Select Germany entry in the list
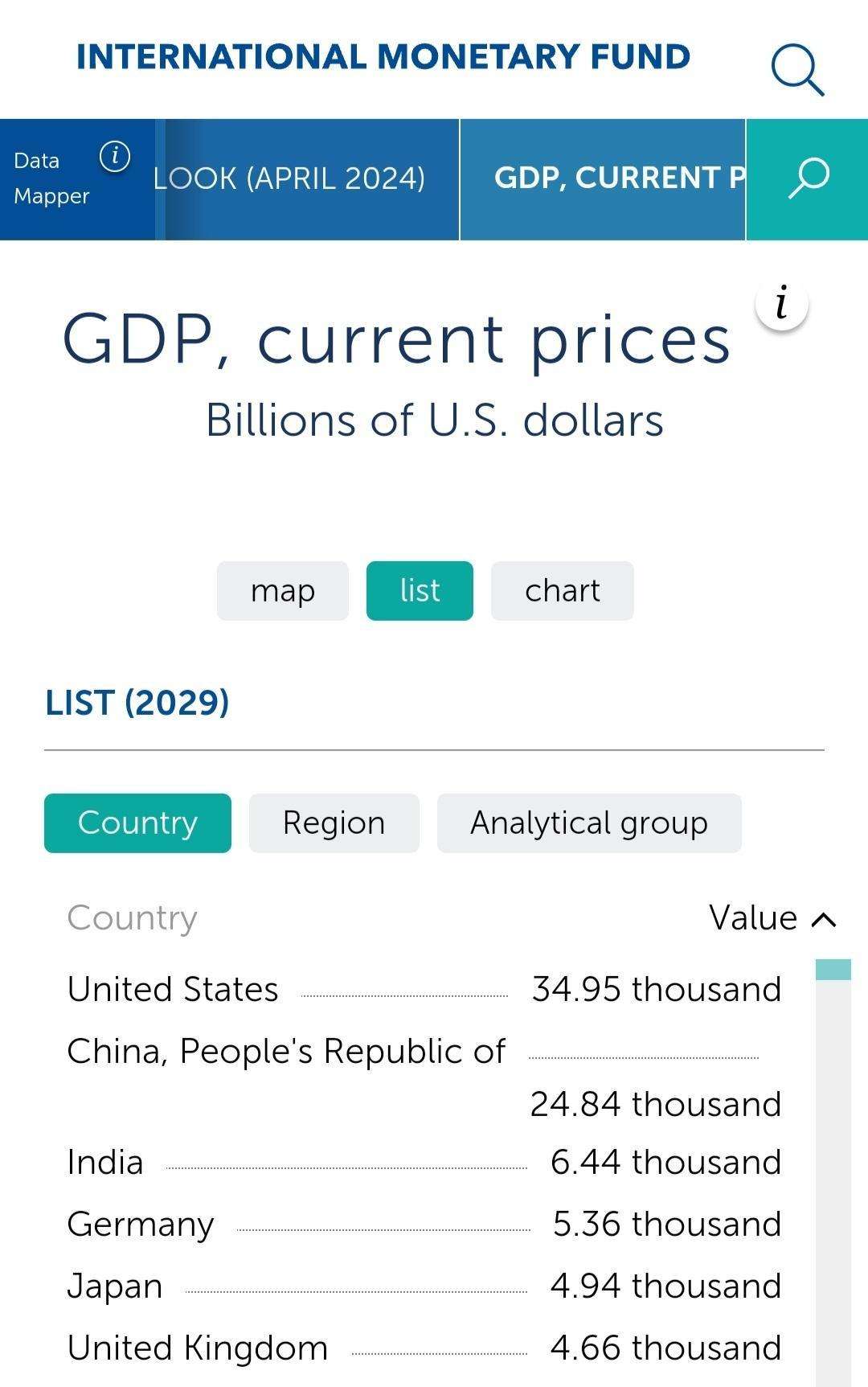Image resolution: width=868 pixels, height=1387 pixels. 141,1225
